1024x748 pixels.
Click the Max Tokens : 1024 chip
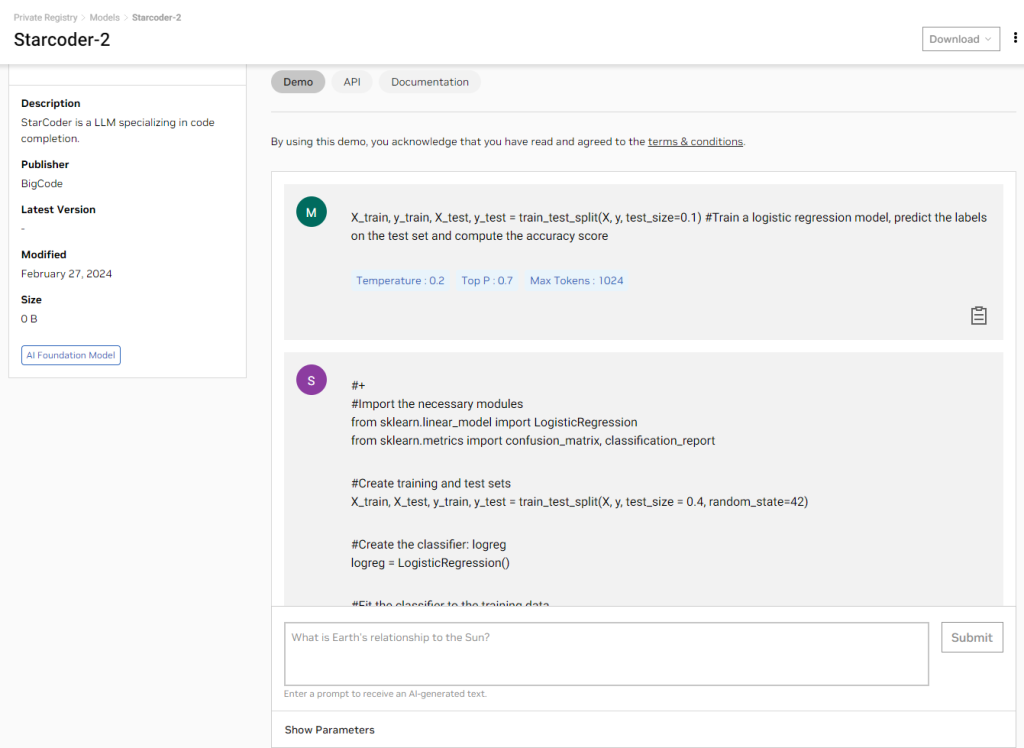coord(577,281)
